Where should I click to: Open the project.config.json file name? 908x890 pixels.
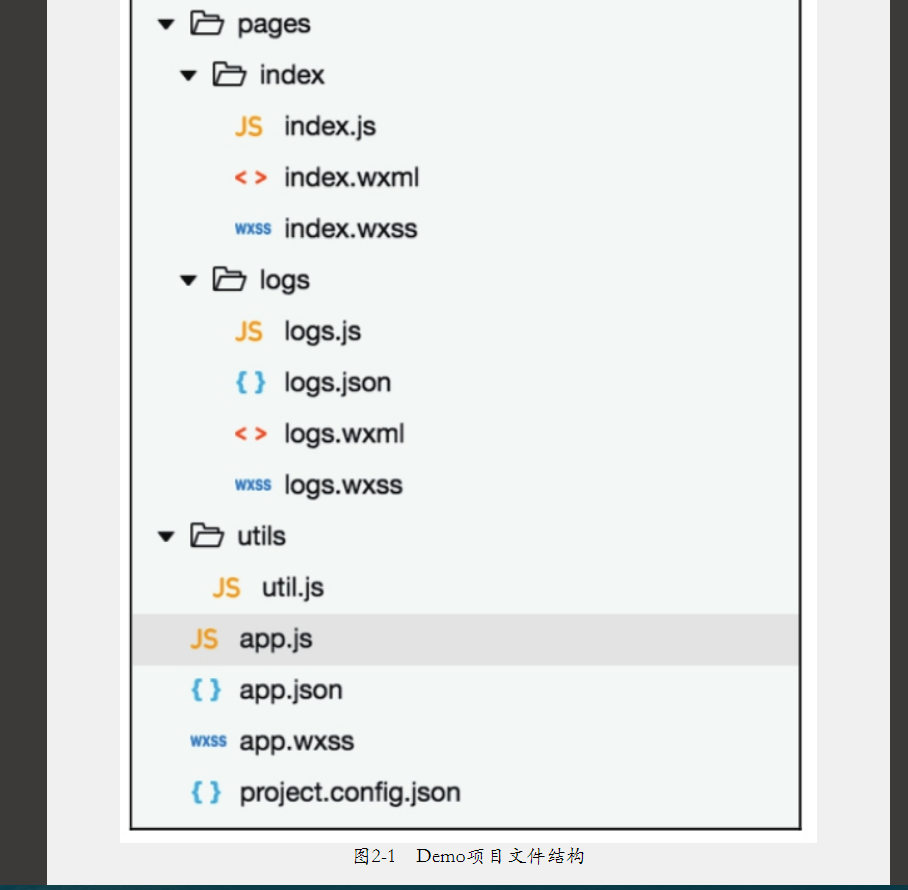pyautogui.click(x=350, y=793)
